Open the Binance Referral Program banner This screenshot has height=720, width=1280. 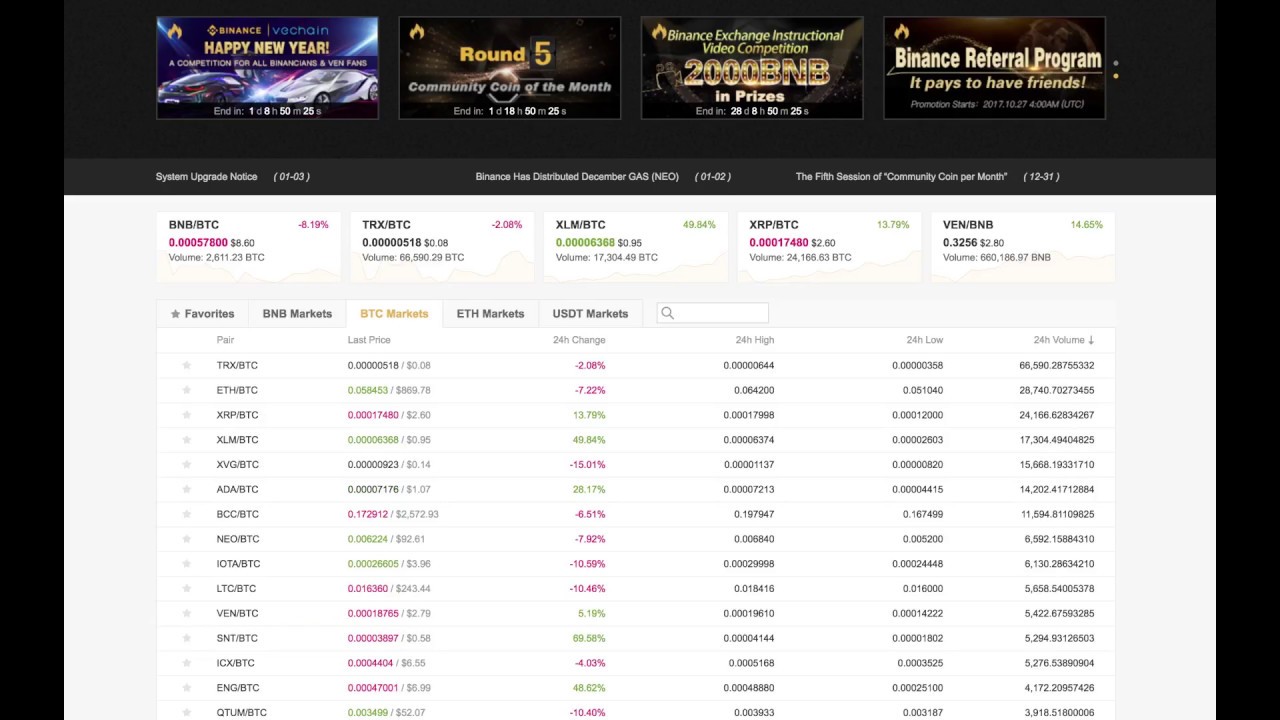coord(994,68)
